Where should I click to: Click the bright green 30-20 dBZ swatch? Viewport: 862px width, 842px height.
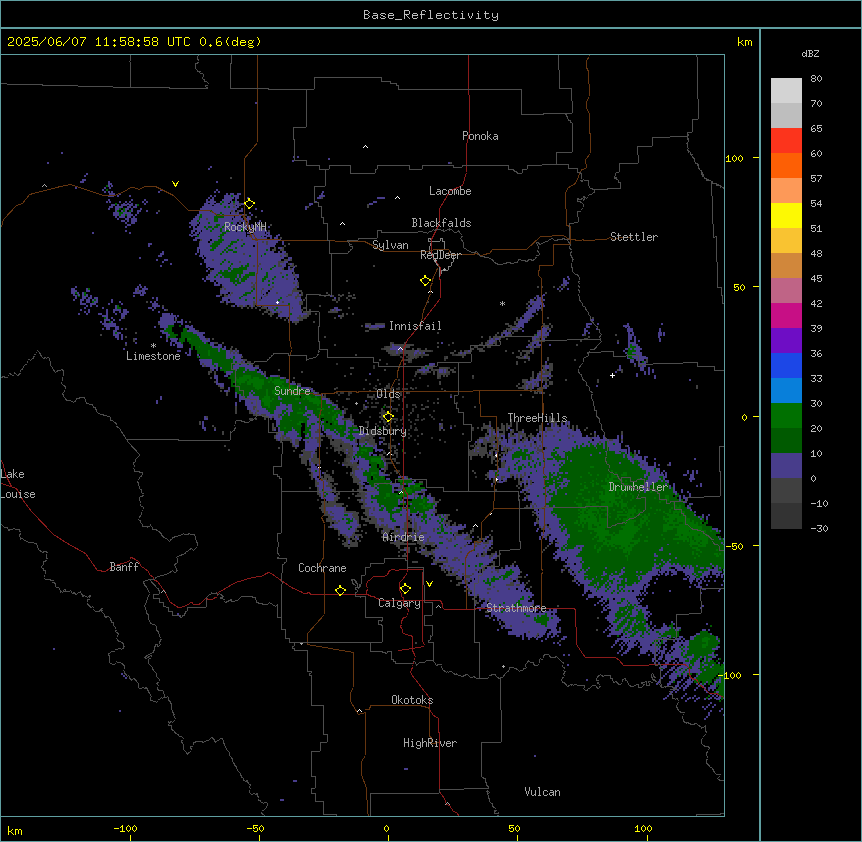tap(786, 416)
